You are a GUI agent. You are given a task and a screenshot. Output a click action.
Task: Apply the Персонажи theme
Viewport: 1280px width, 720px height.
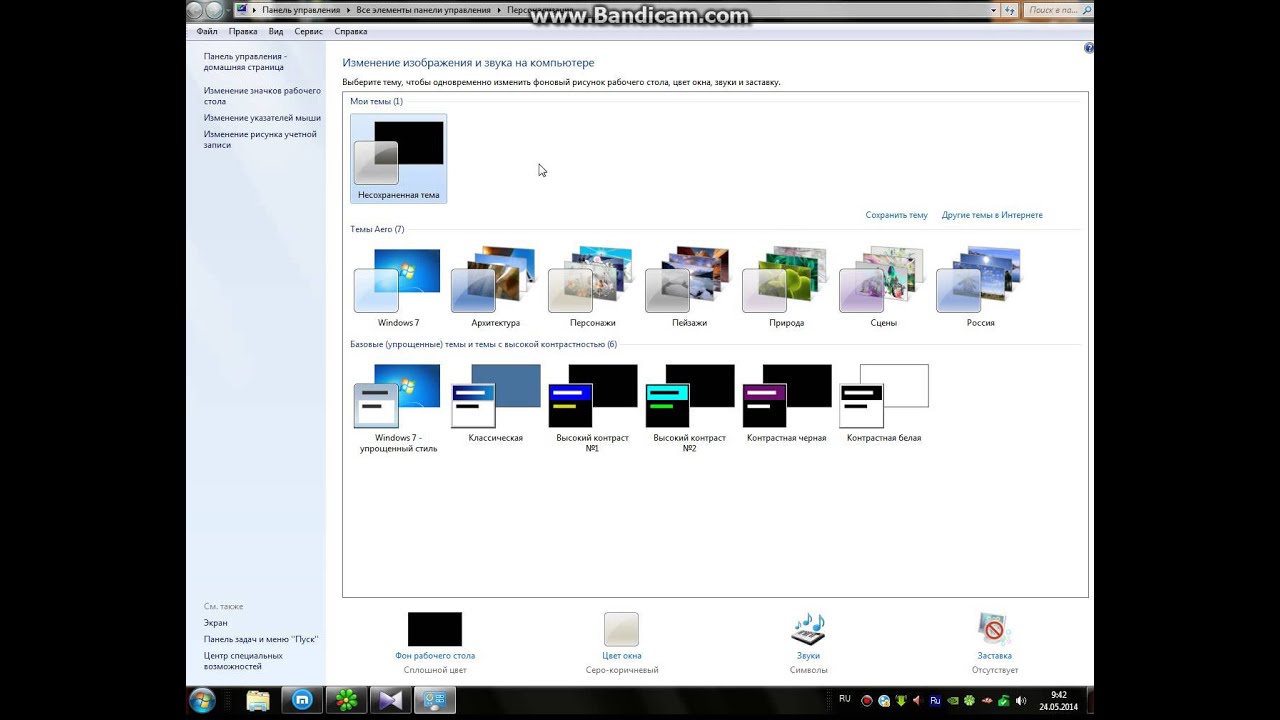click(592, 288)
